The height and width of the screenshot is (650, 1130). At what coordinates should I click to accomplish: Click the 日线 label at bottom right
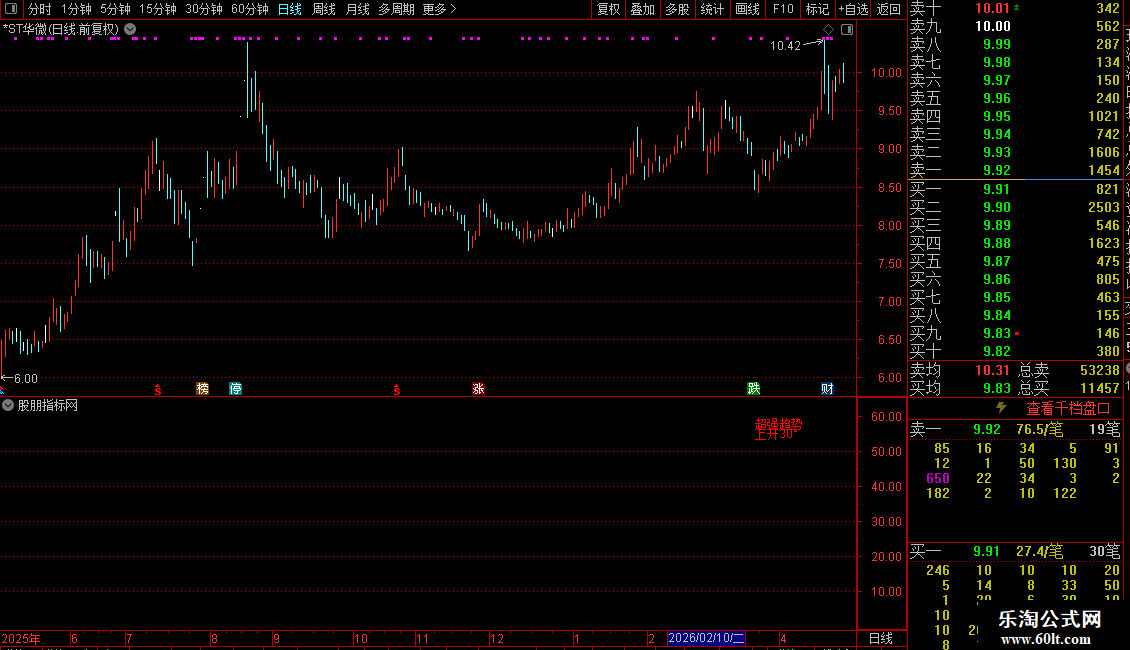(x=881, y=638)
